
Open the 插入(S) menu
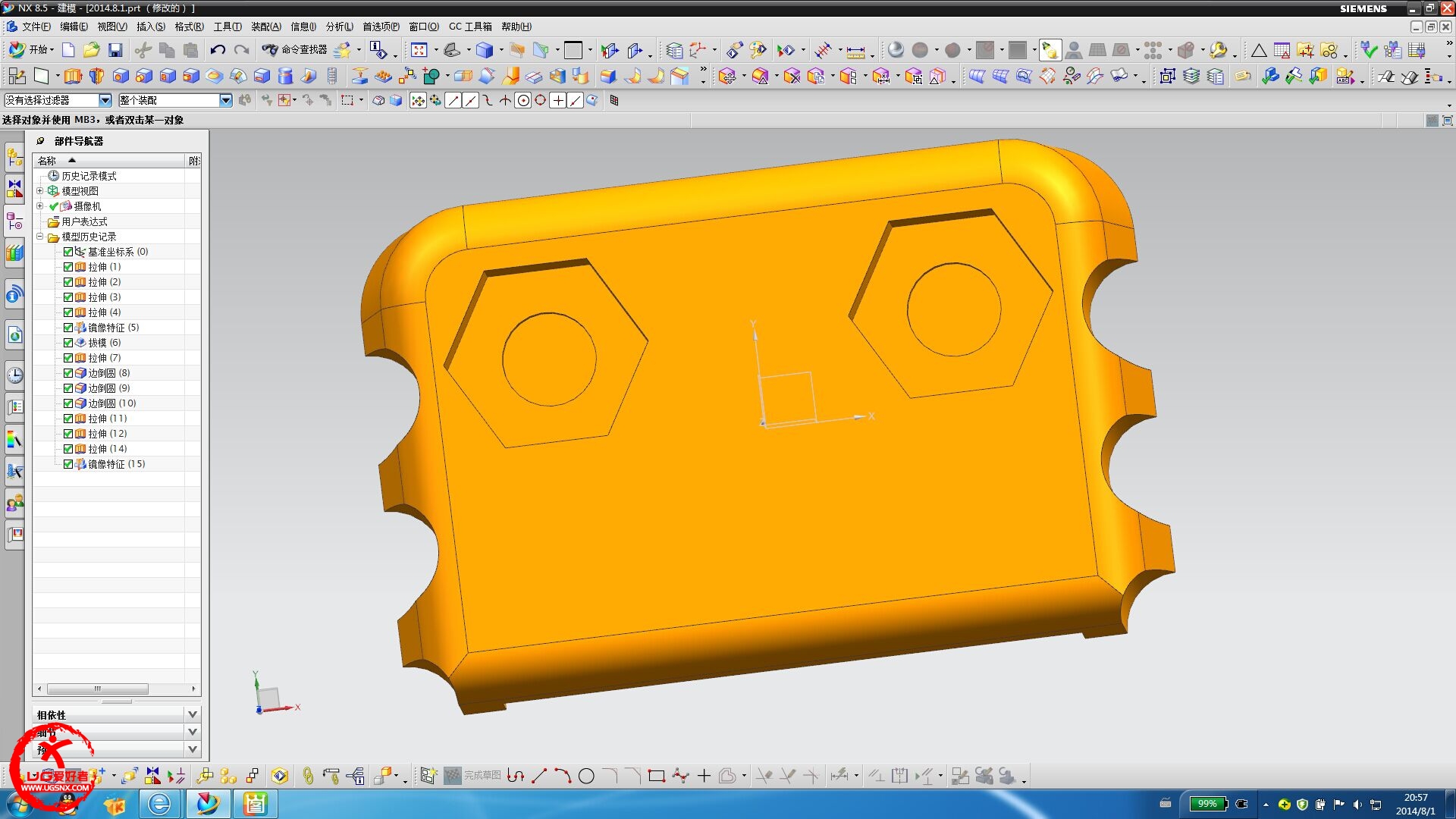(x=150, y=27)
